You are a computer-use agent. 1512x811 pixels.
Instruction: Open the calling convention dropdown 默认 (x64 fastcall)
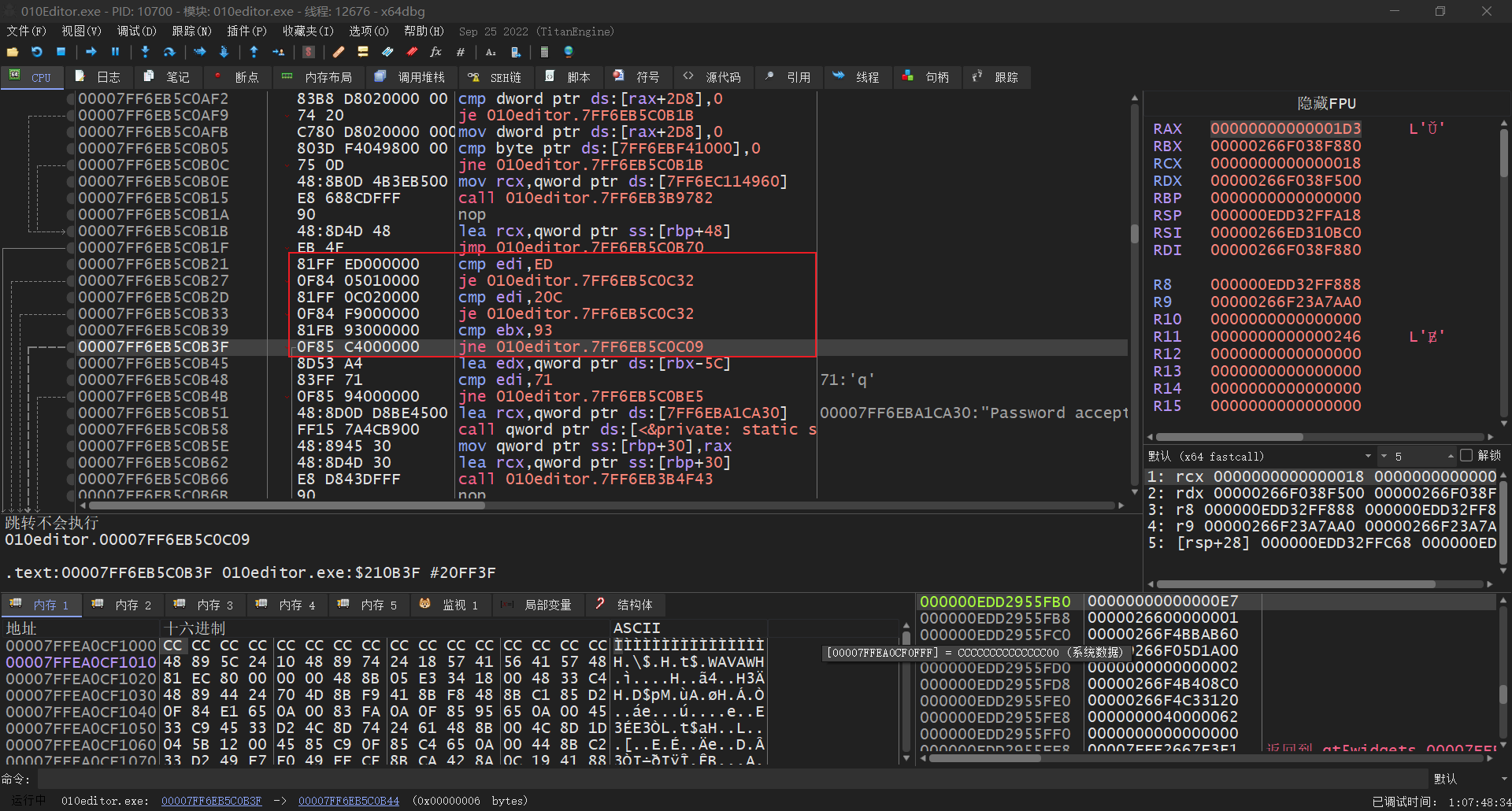pyautogui.click(x=1260, y=456)
